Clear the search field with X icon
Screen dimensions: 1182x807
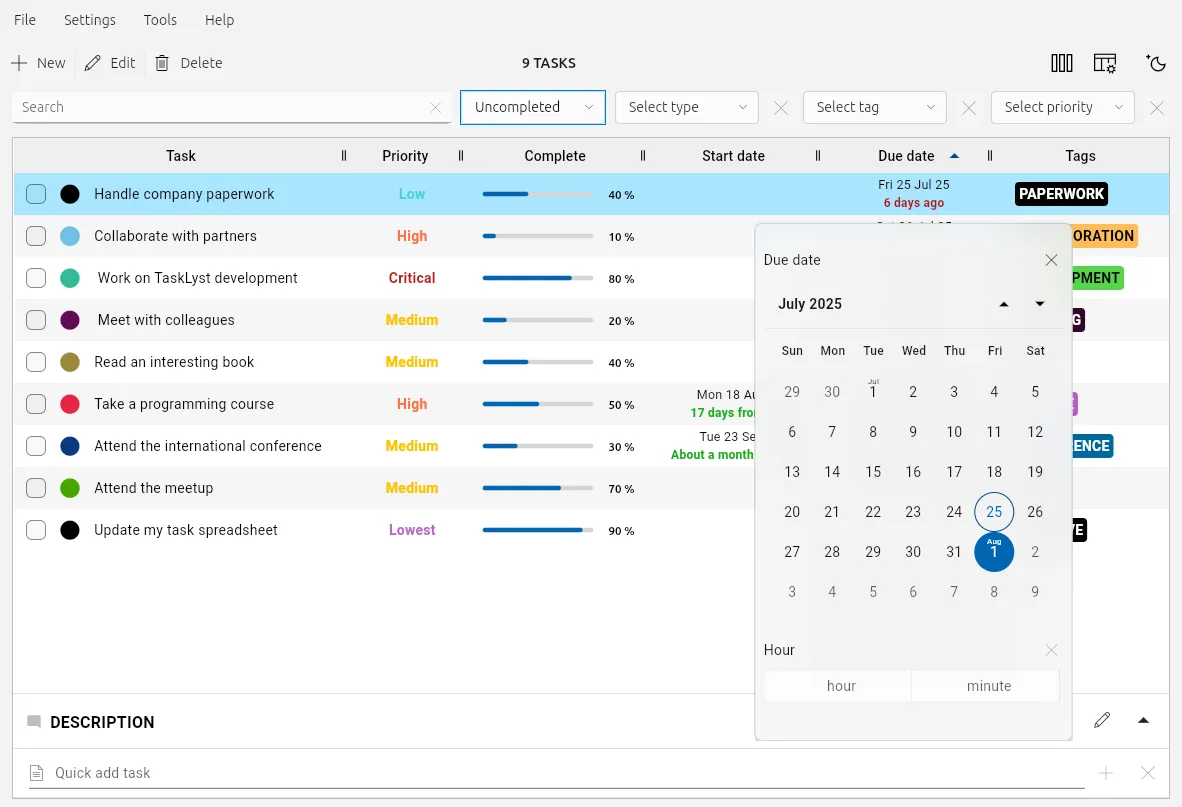point(435,108)
